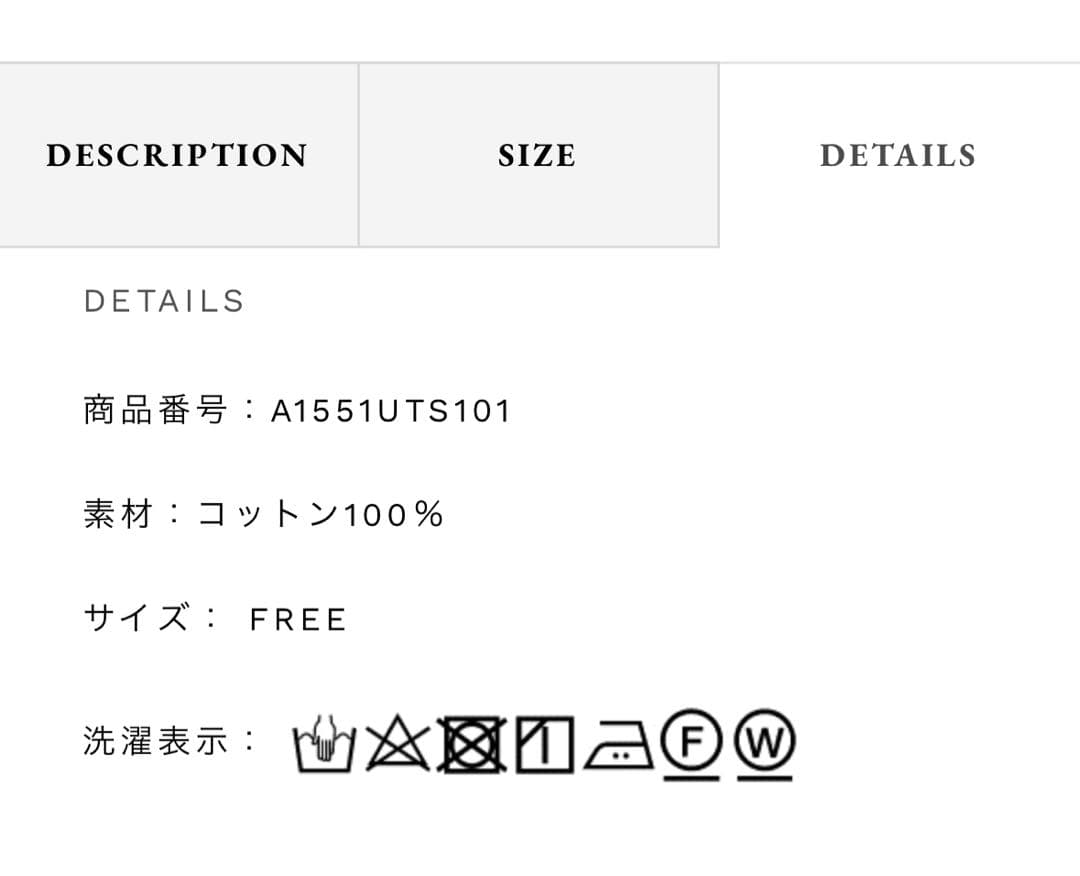Click the do-not-tumble-dry crossed square symbol

(471, 745)
